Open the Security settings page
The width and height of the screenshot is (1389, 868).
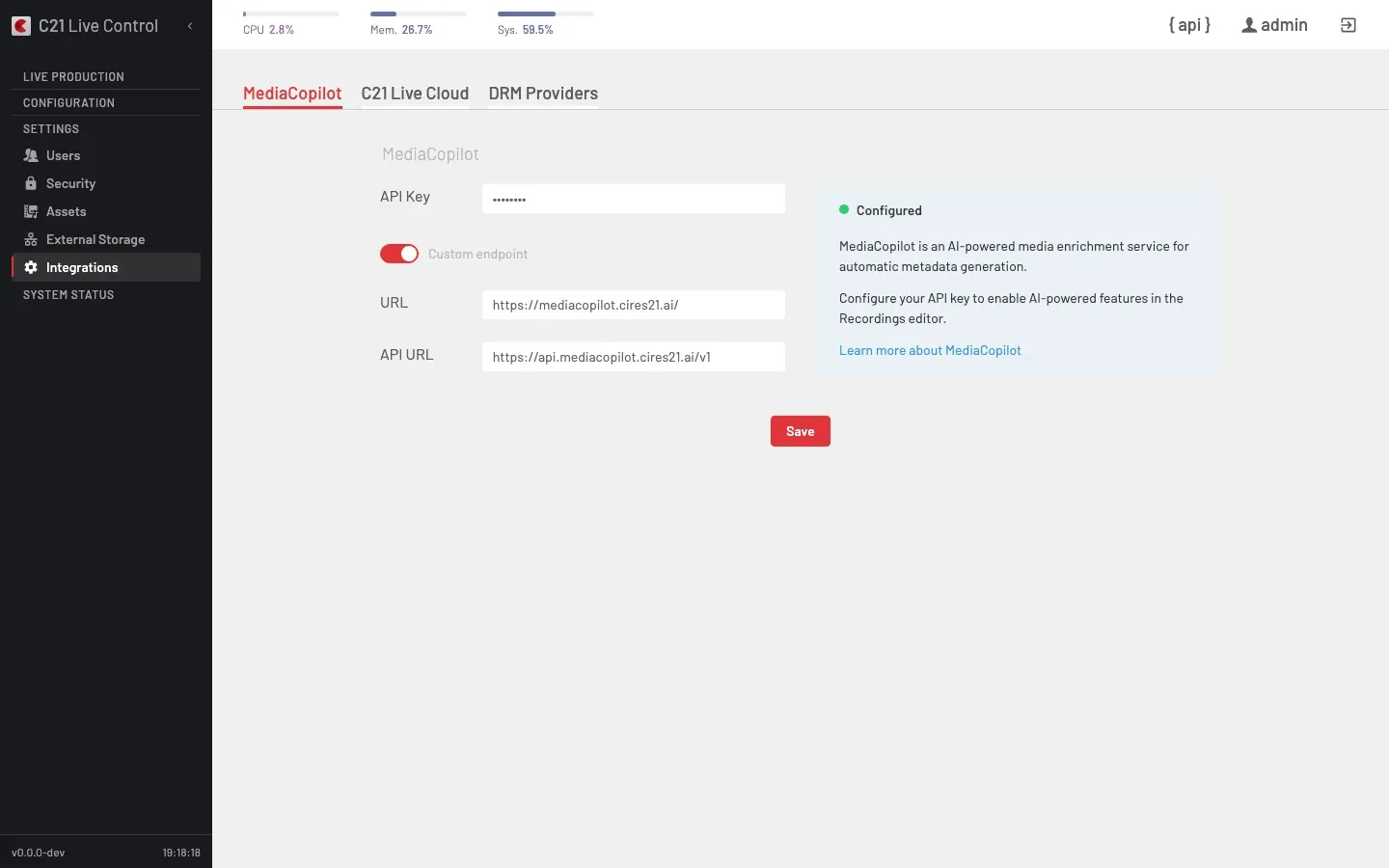(106, 183)
